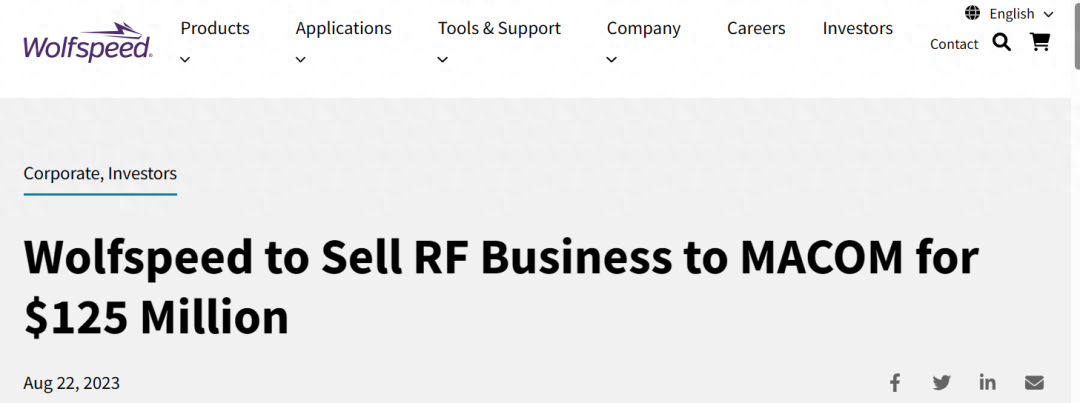Expand the Company menu chevron
1080x403 pixels.
(x=611, y=59)
